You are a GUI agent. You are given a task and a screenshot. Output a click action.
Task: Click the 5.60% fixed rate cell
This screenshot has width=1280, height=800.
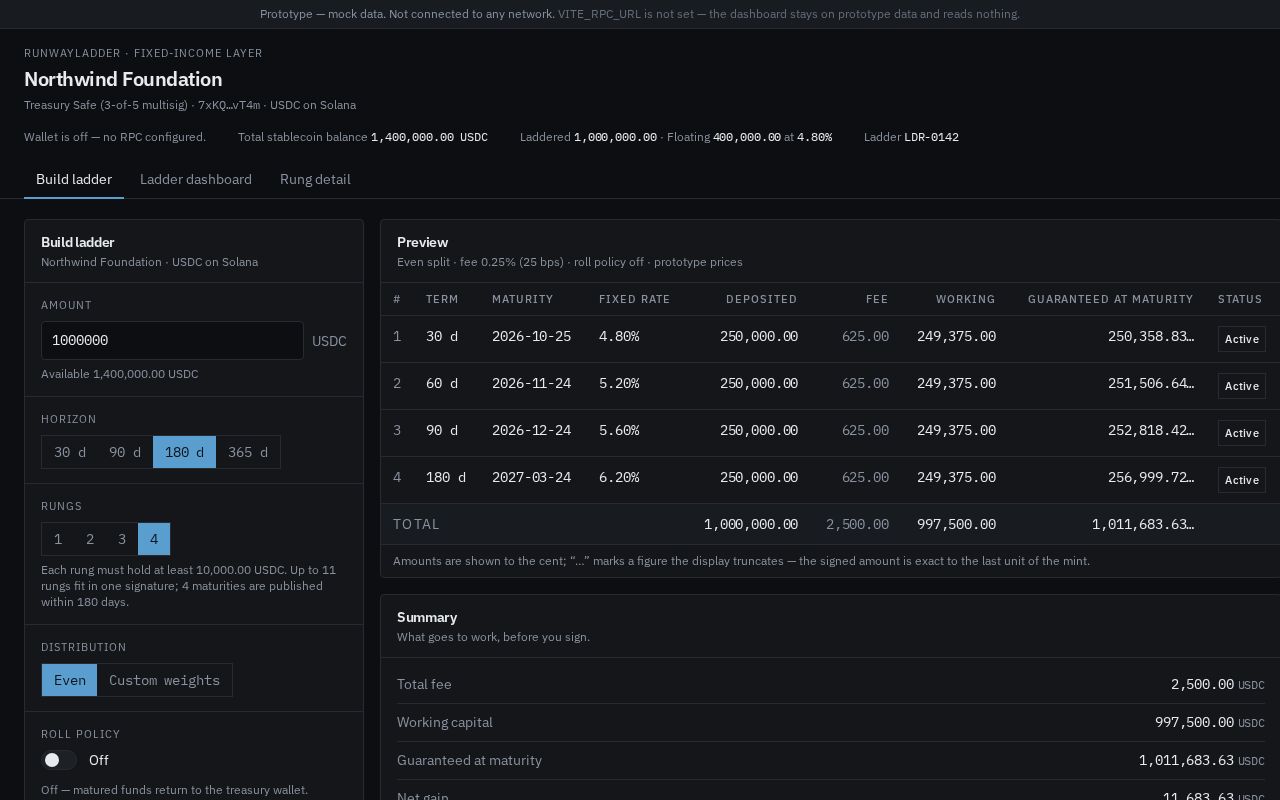[x=619, y=430]
